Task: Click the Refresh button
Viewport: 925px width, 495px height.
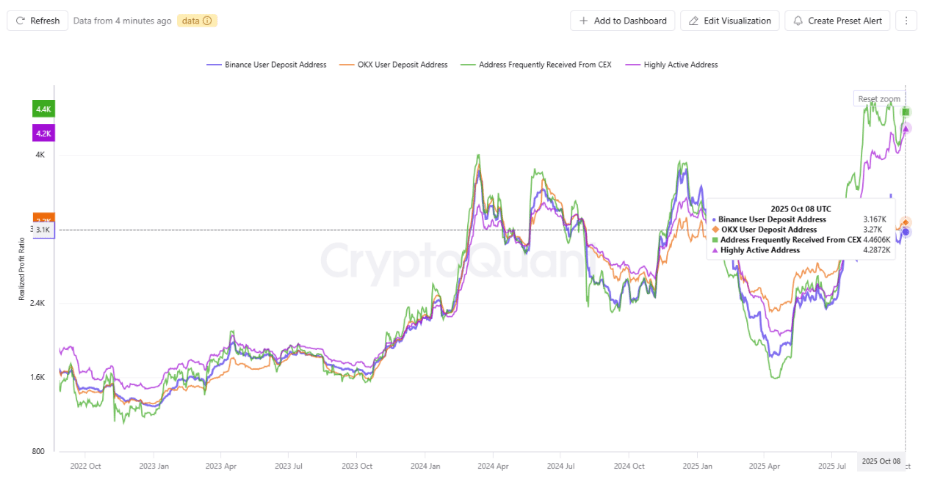Action: click(37, 20)
